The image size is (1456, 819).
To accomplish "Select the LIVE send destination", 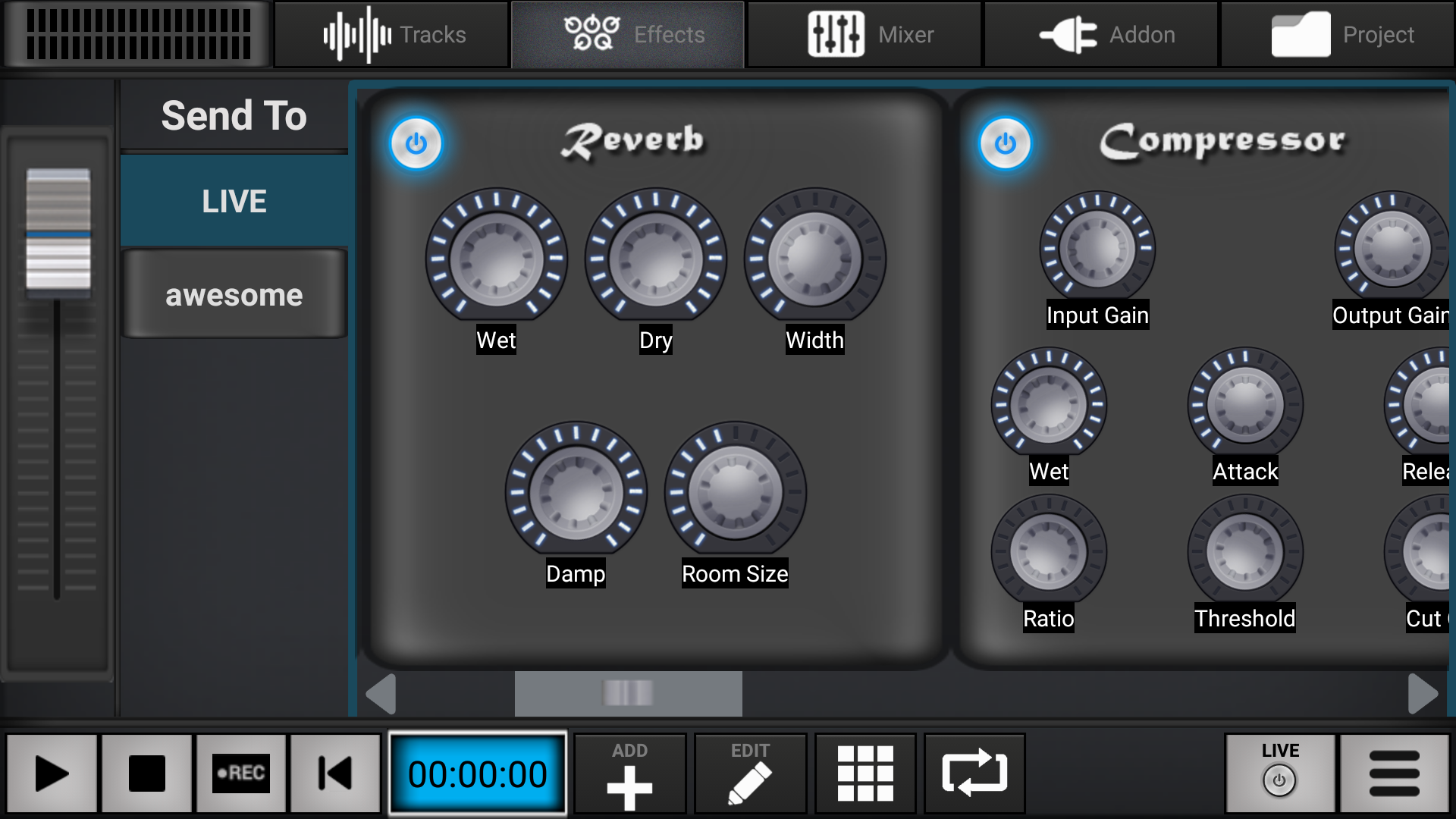I will (x=234, y=200).
